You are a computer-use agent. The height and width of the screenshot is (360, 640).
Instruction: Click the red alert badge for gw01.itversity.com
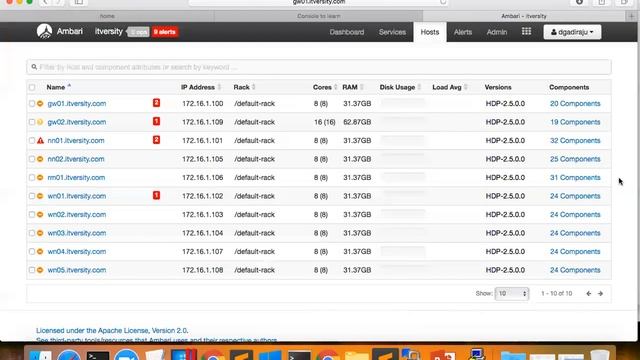tap(156, 103)
